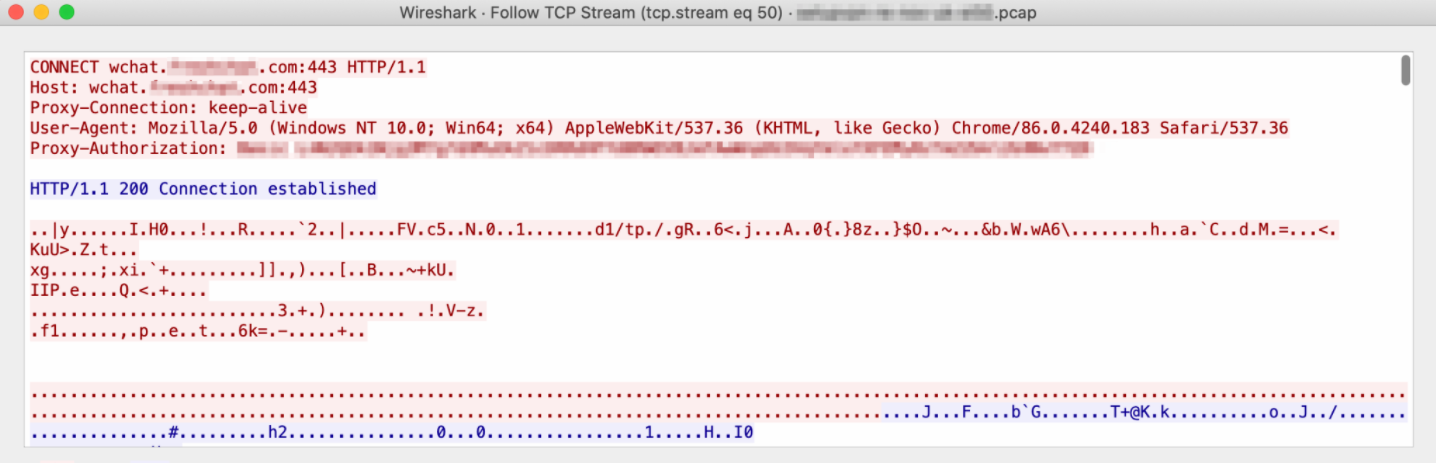The height and width of the screenshot is (463, 1436).
Task: Click the data line starting with '.f1......,.p..e'
Action: tap(198, 331)
